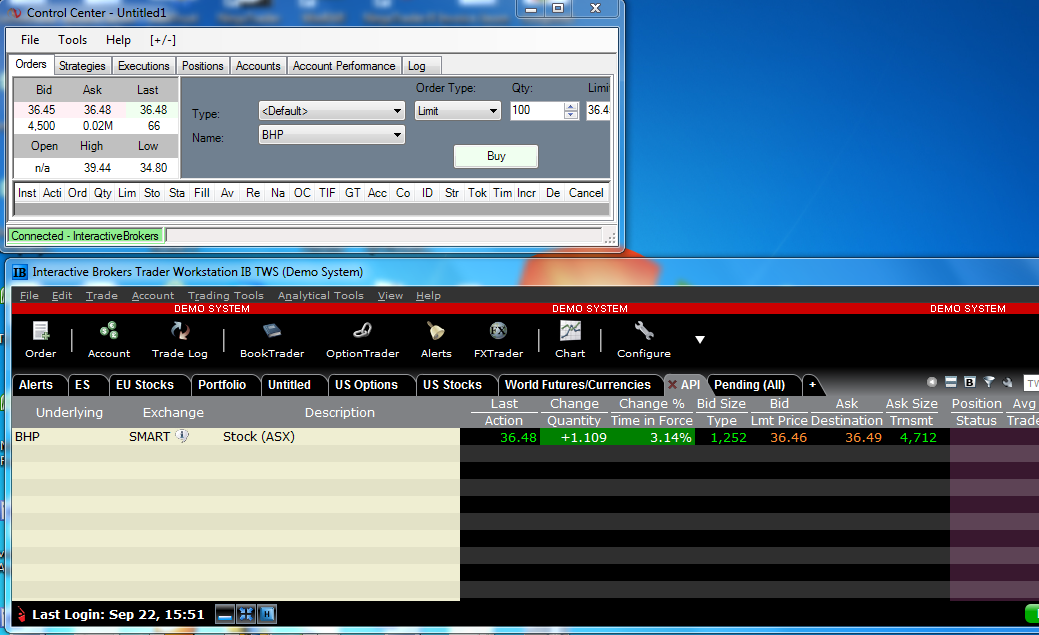Click the info icon beside SMART exchange

pyautogui.click(x=182, y=436)
